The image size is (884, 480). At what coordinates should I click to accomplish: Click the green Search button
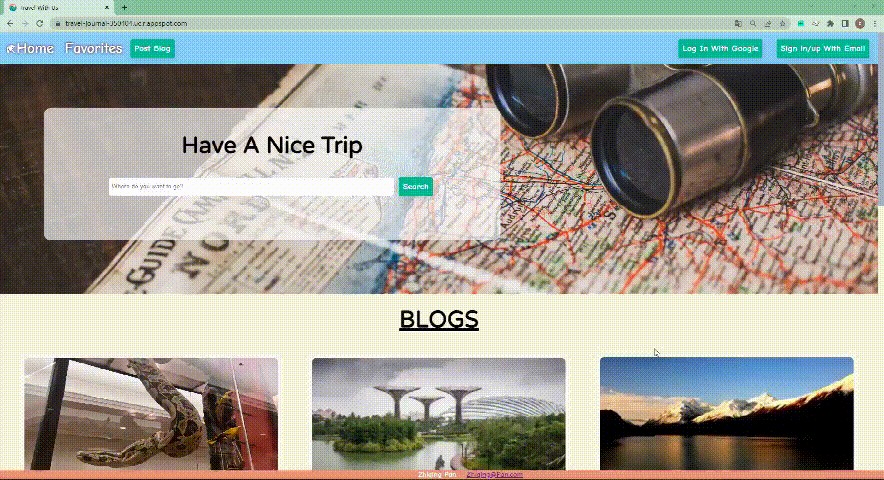(x=416, y=187)
